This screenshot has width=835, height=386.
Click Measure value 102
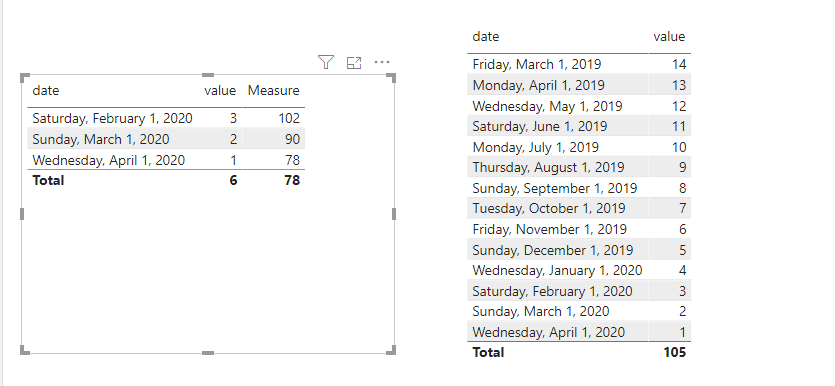pyautogui.click(x=290, y=118)
